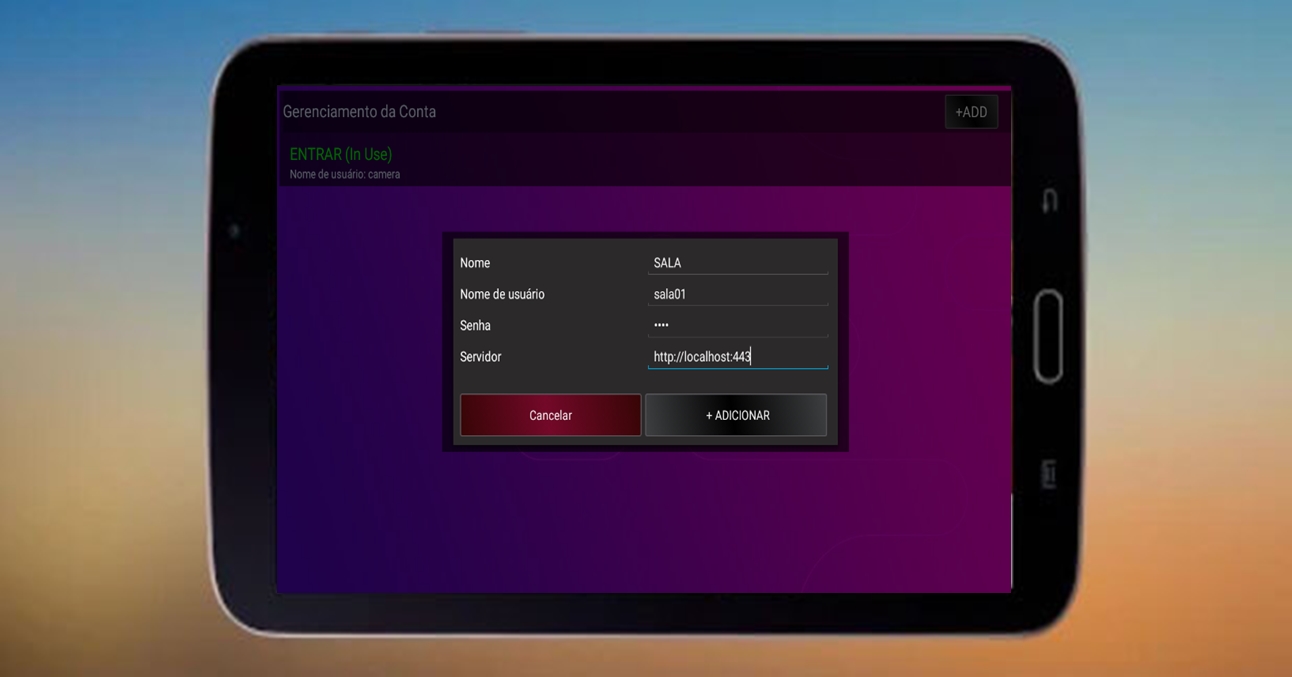Click the Senha label in the dialog

[475, 326]
